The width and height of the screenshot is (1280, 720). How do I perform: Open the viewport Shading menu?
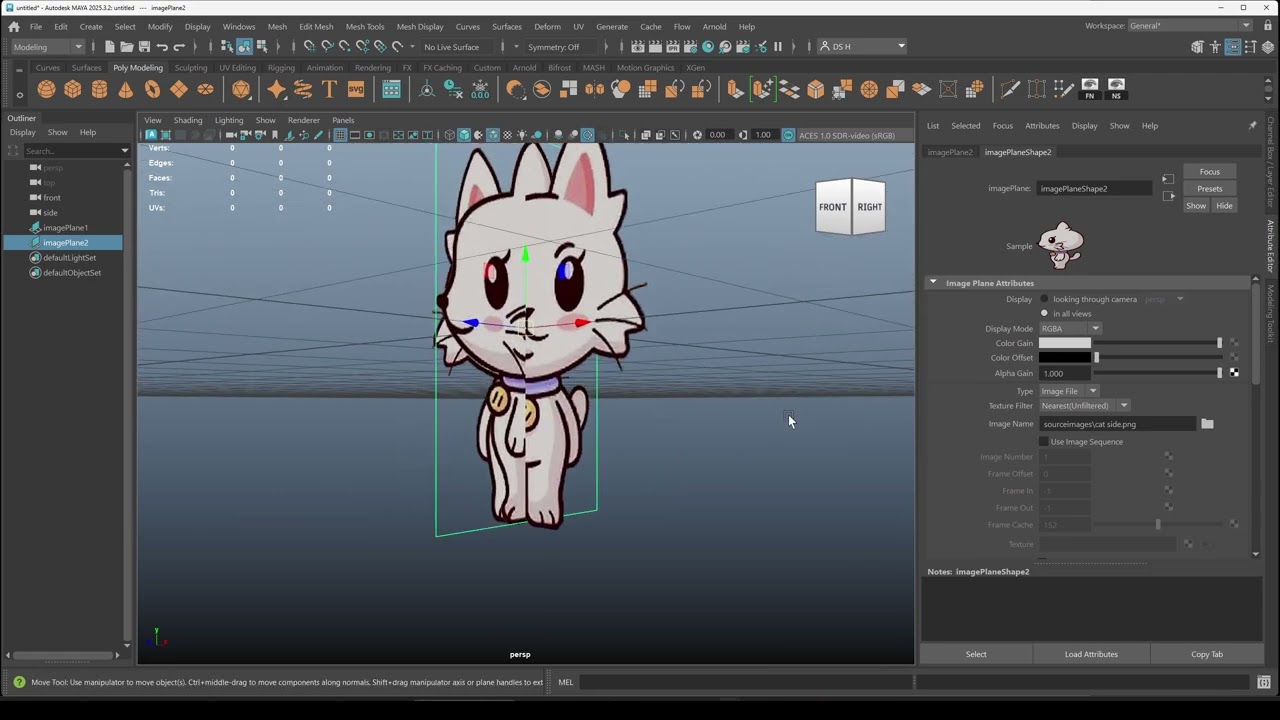[188, 120]
